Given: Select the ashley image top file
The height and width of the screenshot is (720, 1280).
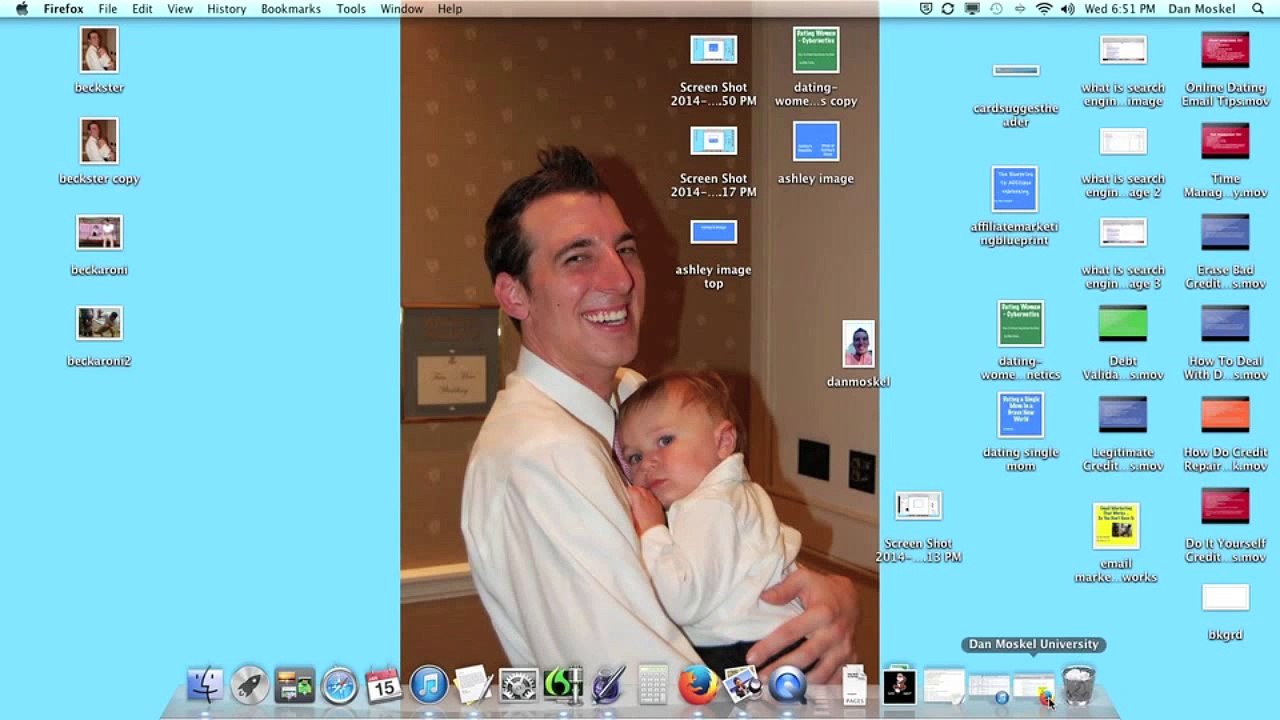Looking at the screenshot, I should pyautogui.click(x=714, y=232).
